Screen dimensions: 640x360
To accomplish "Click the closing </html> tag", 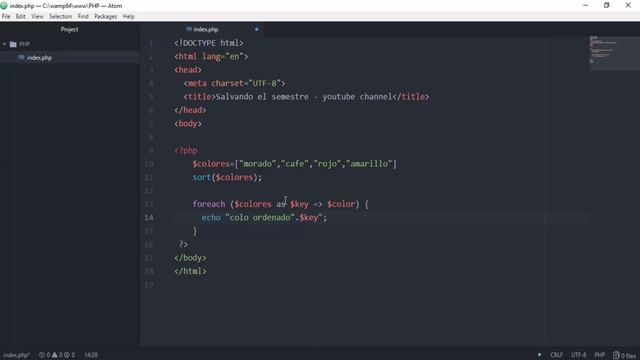I will click(190, 271).
